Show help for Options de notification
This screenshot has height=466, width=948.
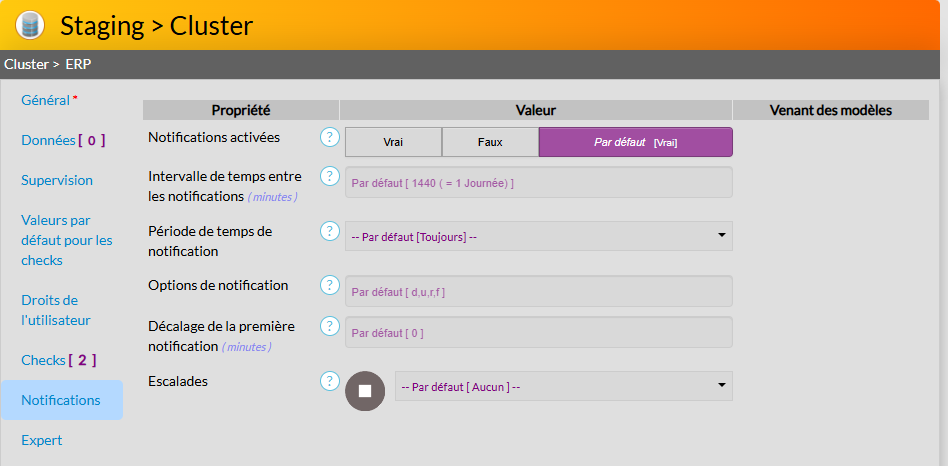[x=330, y=285]
